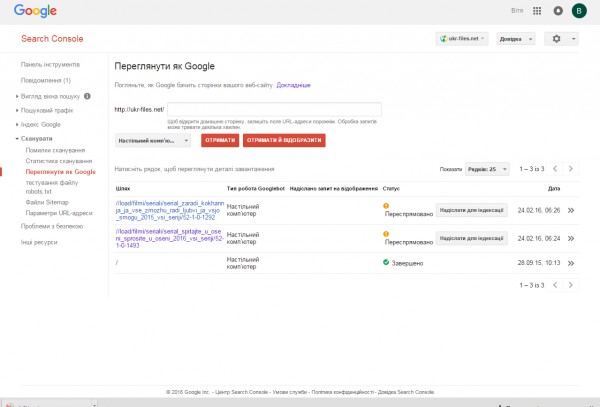
Task: Click the red ОТРИМАТИ button
Action: [220, 140]
